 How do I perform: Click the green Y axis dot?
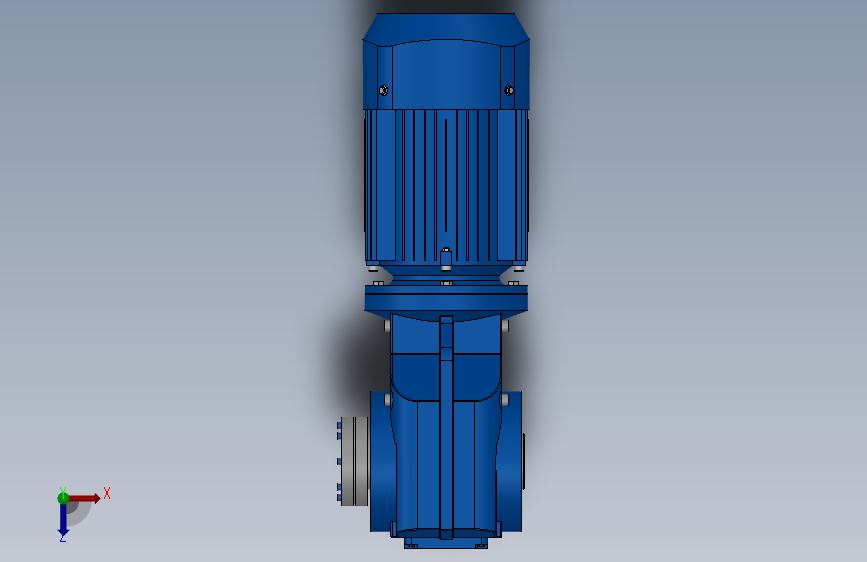pos(63,498)
